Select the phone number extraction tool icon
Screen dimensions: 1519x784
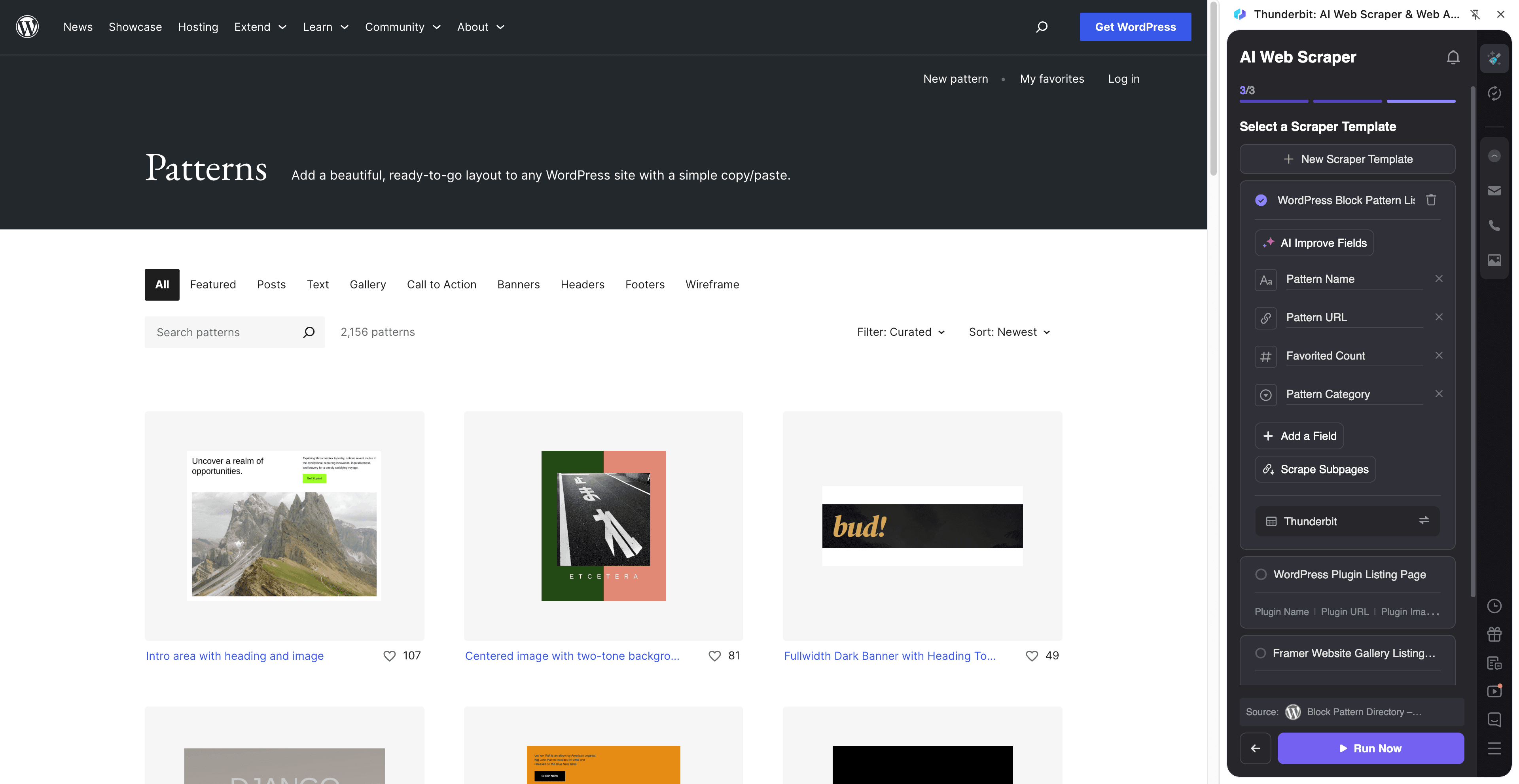click(1495, 225)
